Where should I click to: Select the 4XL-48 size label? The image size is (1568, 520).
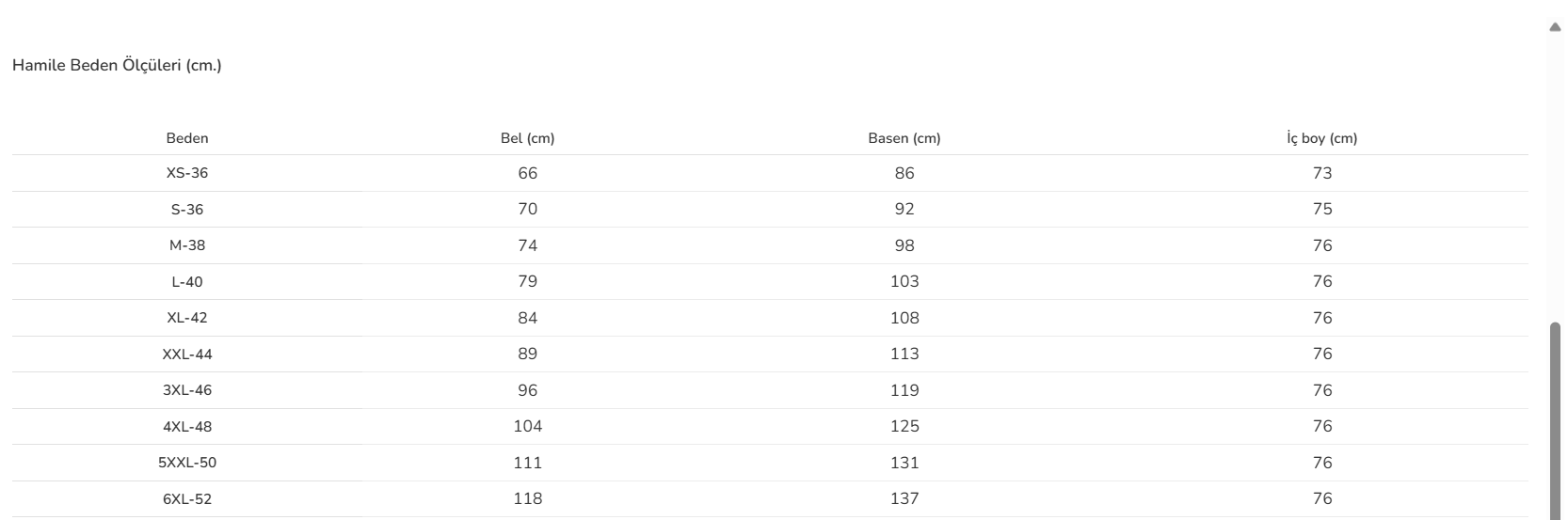(x=187, y=427)
